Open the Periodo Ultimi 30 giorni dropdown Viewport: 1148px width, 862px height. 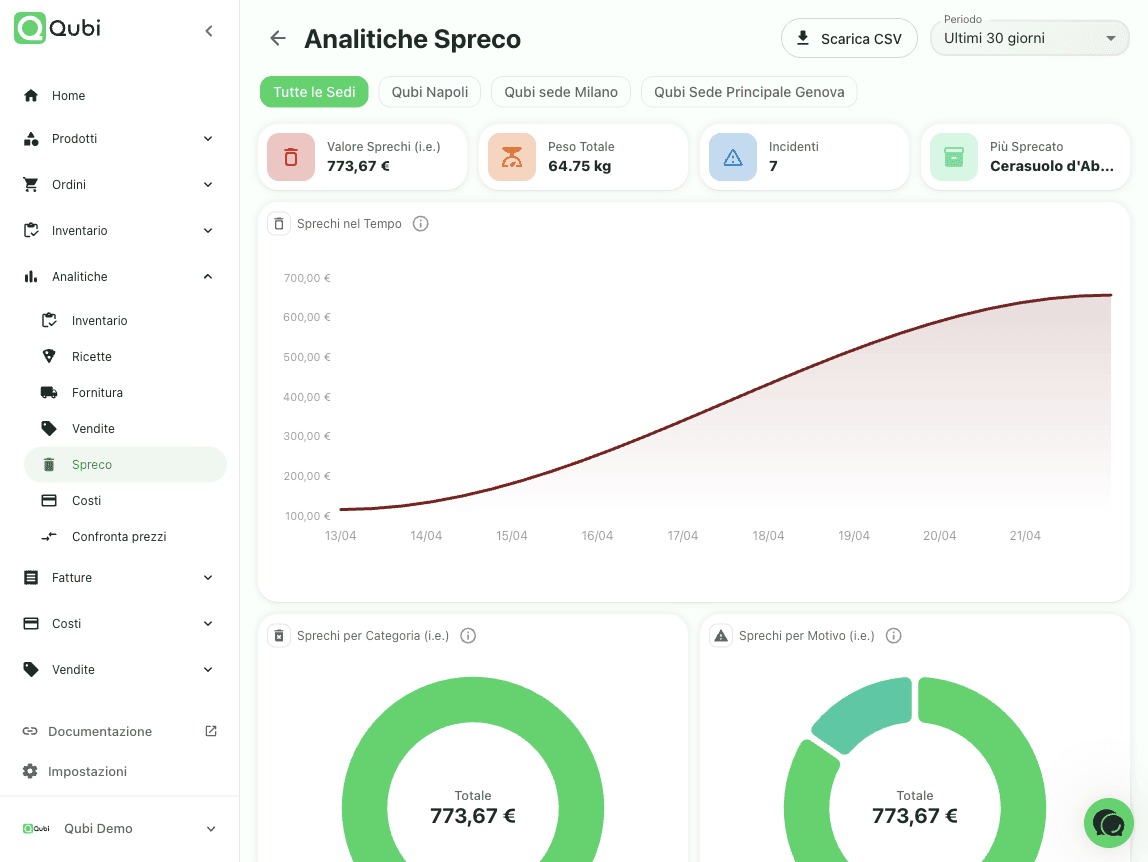[1029, 38]
